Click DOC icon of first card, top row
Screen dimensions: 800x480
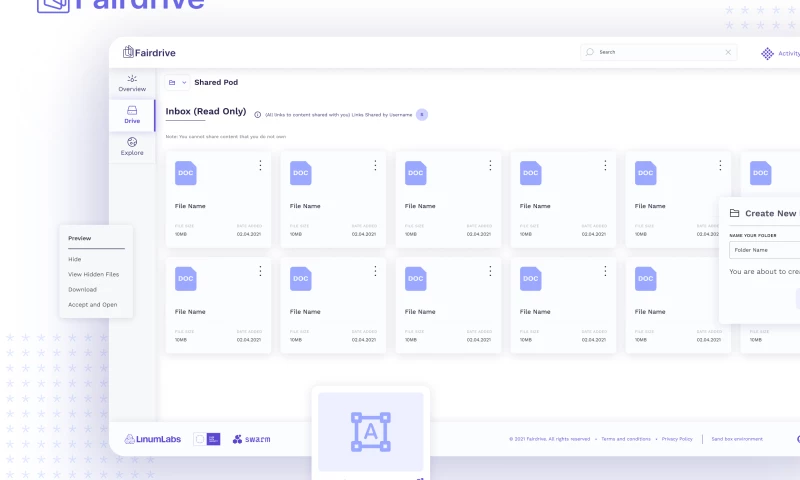[x=186, y=173]
